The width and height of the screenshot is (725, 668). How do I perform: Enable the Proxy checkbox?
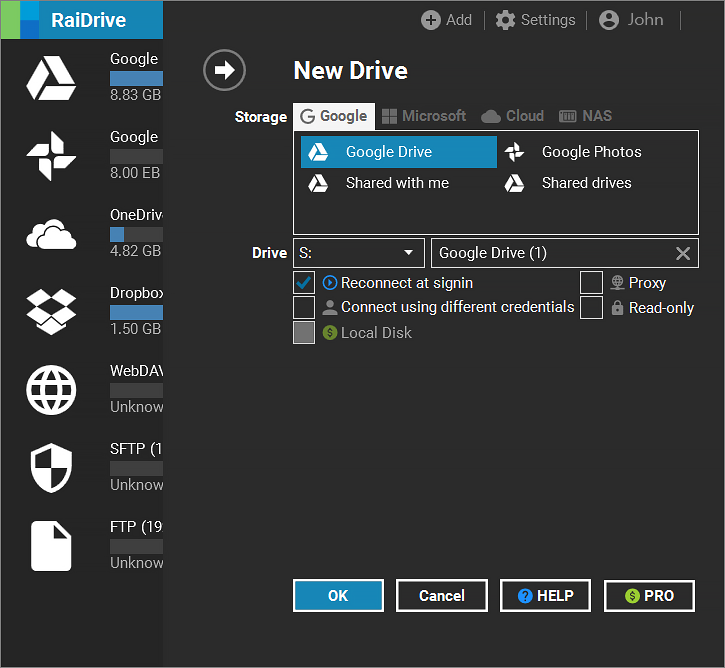tap(591, 282)
